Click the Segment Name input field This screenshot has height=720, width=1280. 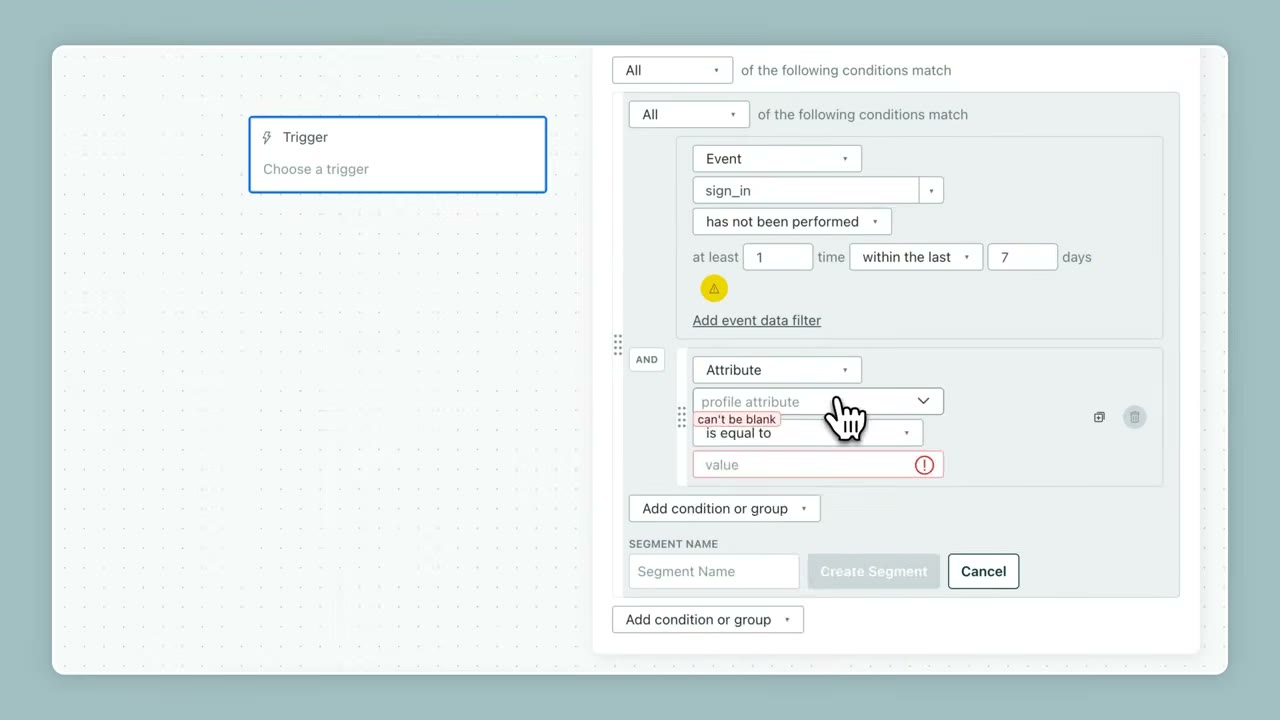[714, 571]
